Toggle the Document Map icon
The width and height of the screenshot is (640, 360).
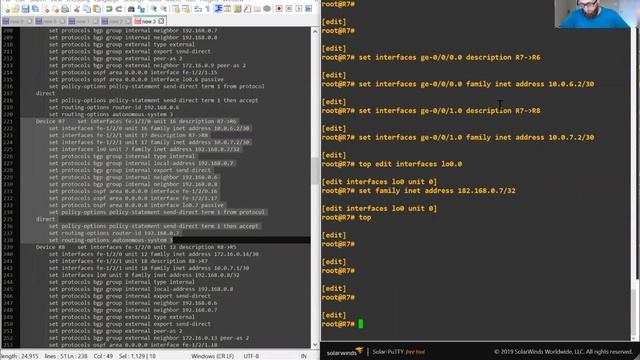[237, 9]
